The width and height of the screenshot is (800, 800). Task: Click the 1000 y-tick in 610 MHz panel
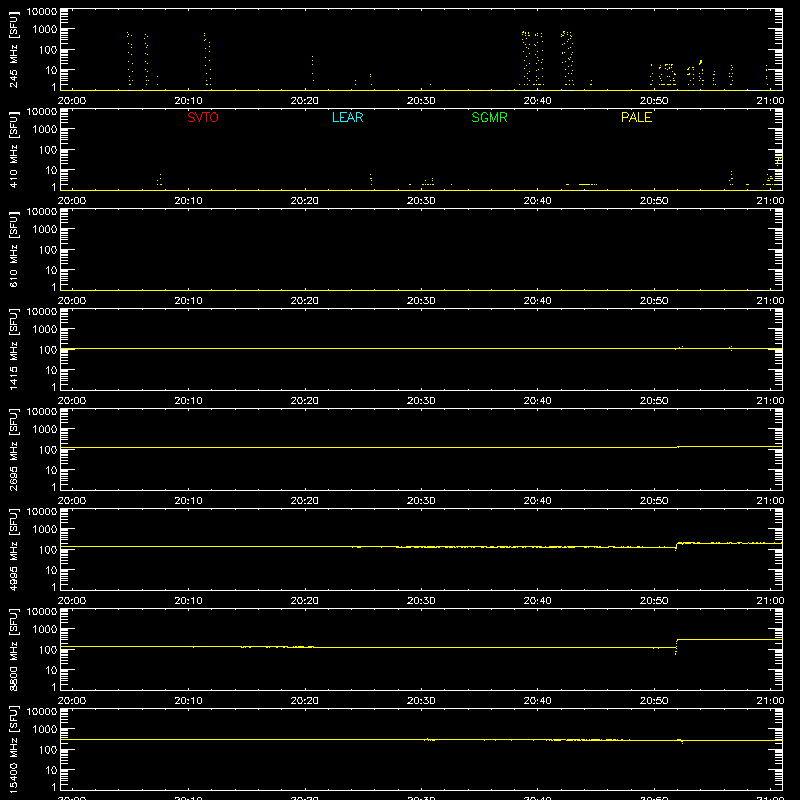tap(45, 230)
